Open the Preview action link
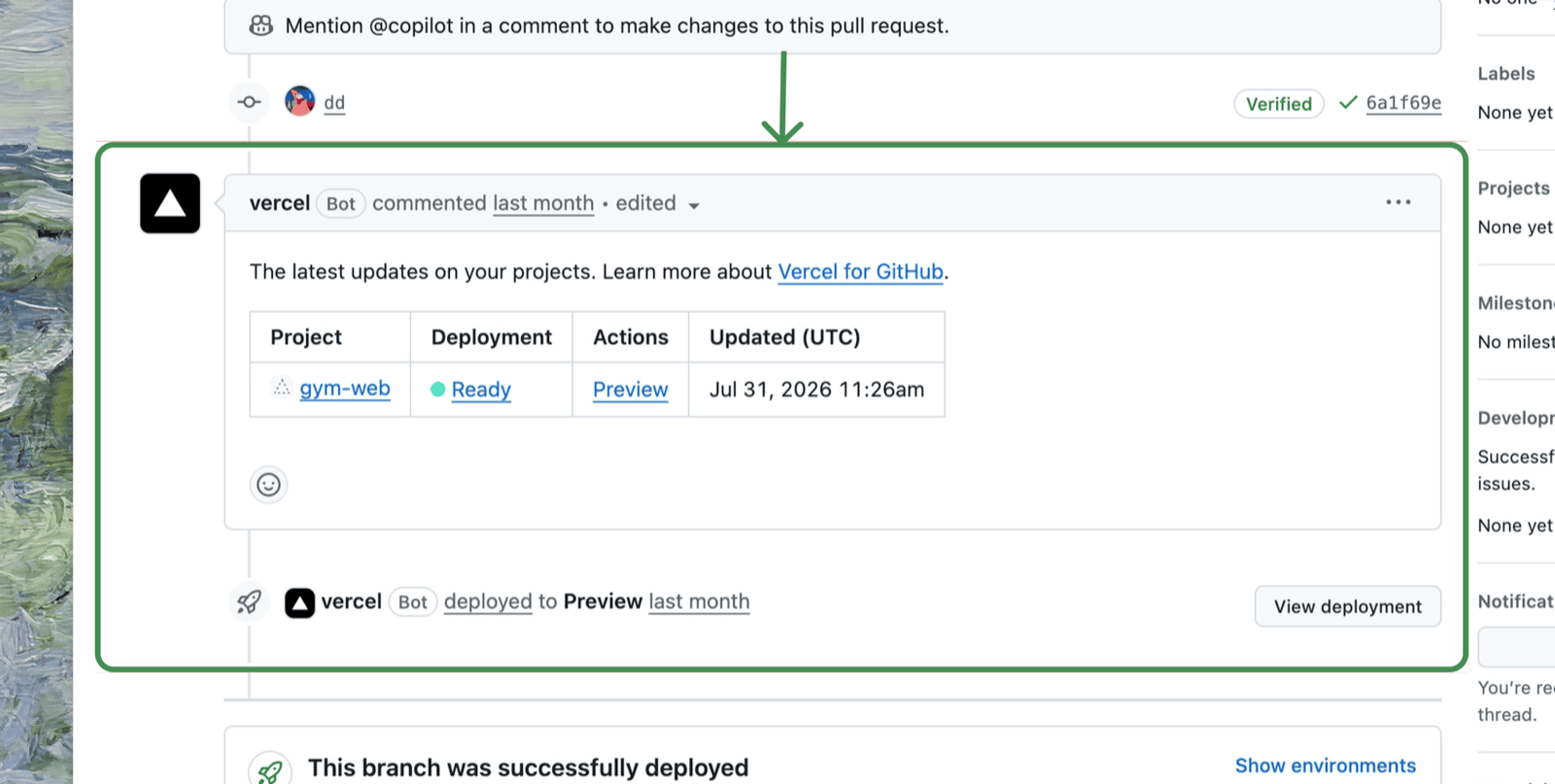The height and width of the screenshot is (784, 1555). tap(631, 390)
